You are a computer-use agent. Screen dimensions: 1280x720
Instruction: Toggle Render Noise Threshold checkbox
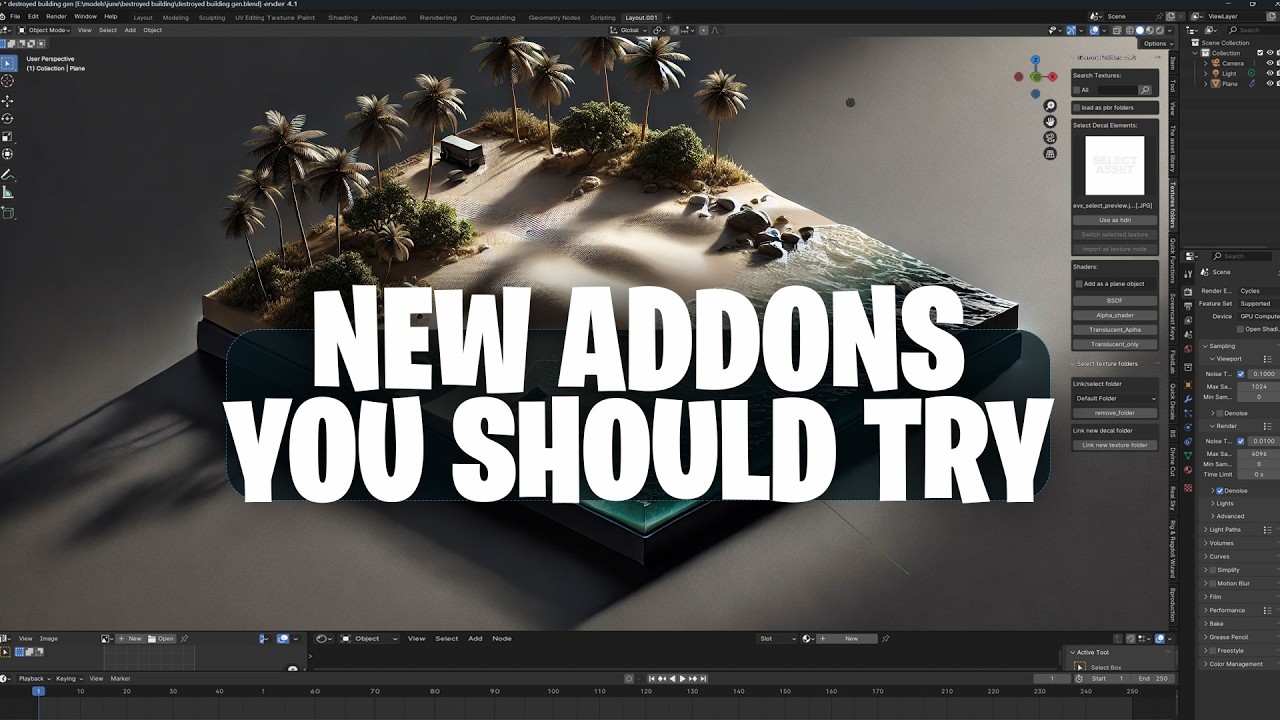(1241, 441)
